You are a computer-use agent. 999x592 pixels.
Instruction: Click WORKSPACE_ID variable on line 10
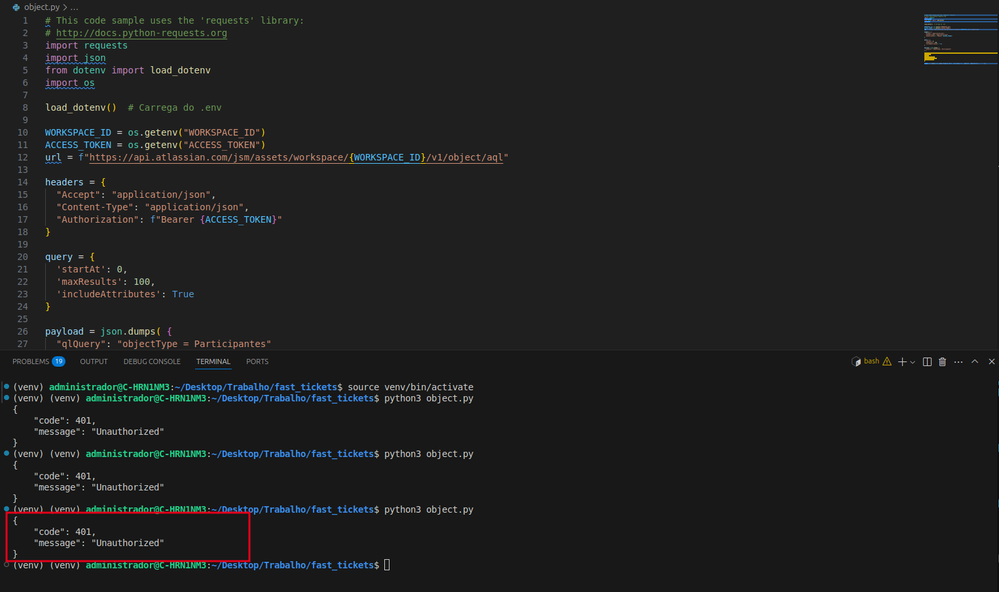tap(78, 133)
